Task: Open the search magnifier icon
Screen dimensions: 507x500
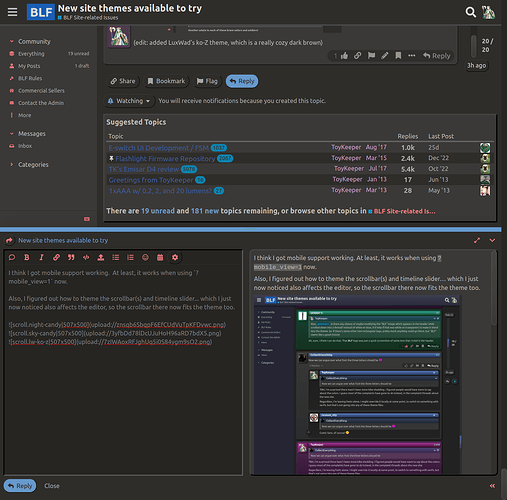Action: (x=471, y=12)
